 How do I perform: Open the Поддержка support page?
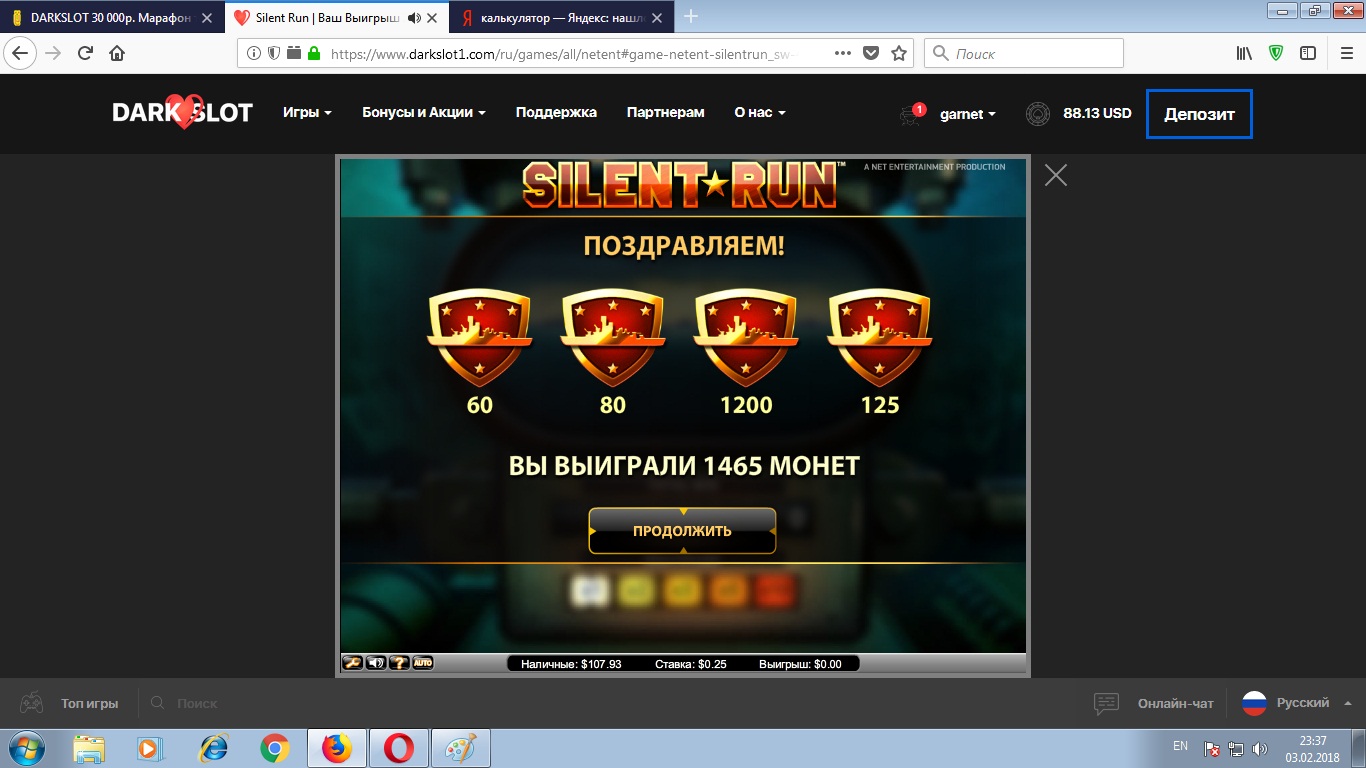[x=556, y=113]
